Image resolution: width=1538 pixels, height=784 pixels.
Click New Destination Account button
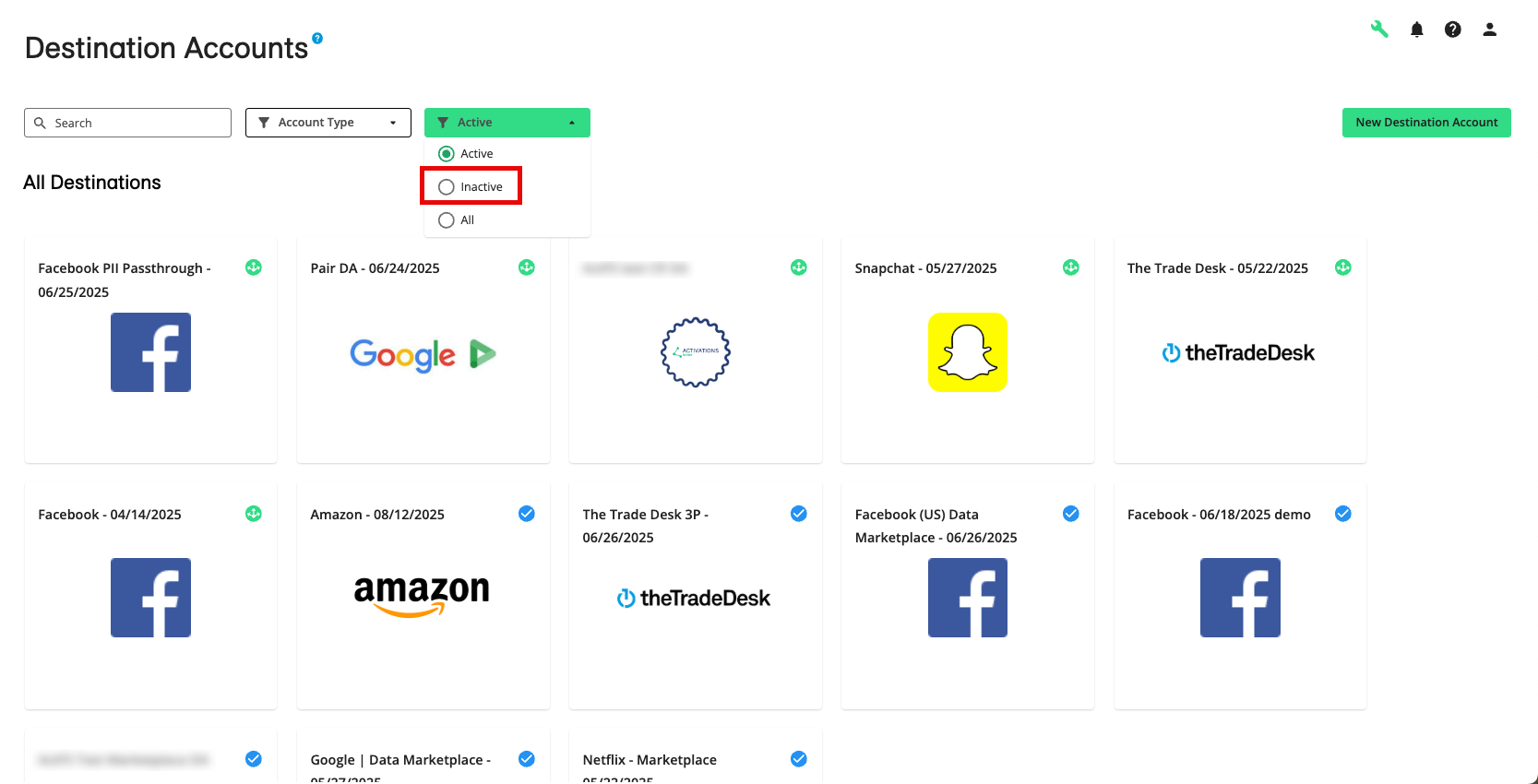coord(1426,123)
